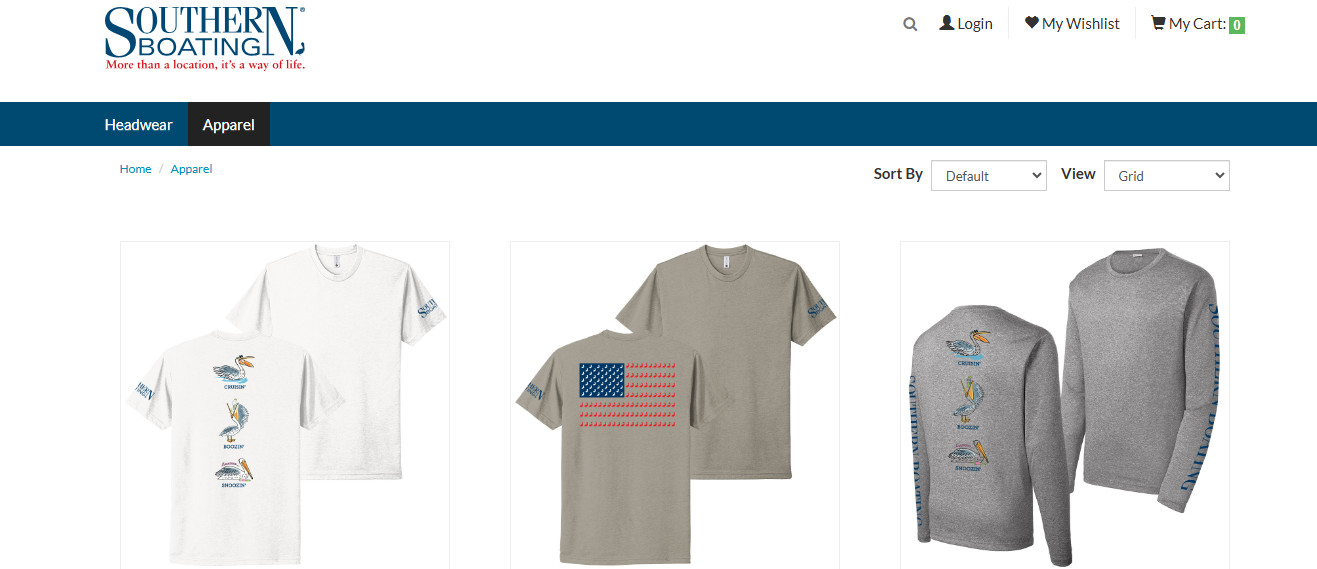
Task: Open white pelican t-shirt product
Action: (285, 405)
